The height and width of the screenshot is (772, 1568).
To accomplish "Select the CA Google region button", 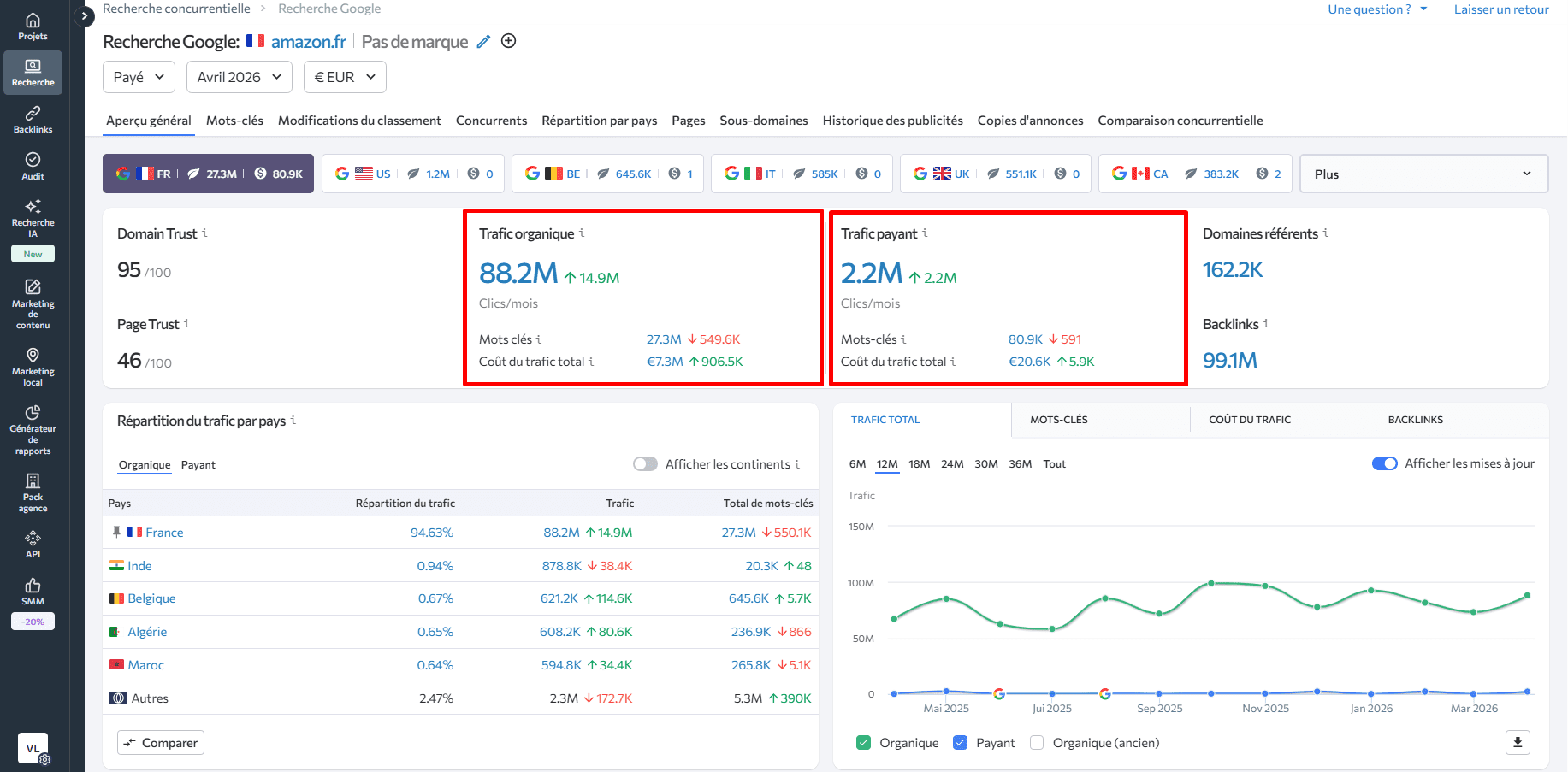I will coord(1195,174).
